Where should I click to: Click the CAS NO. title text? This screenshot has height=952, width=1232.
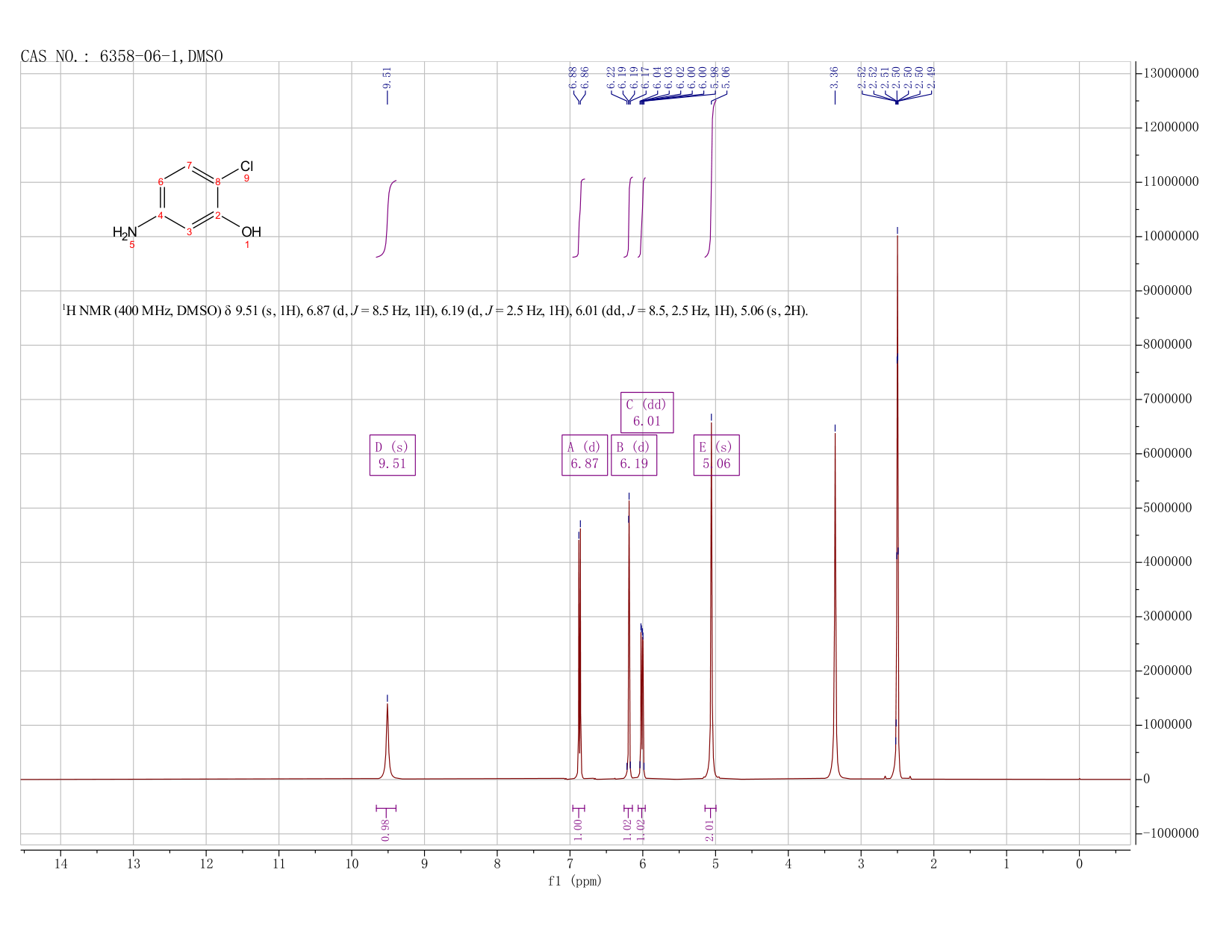[122, 57]
